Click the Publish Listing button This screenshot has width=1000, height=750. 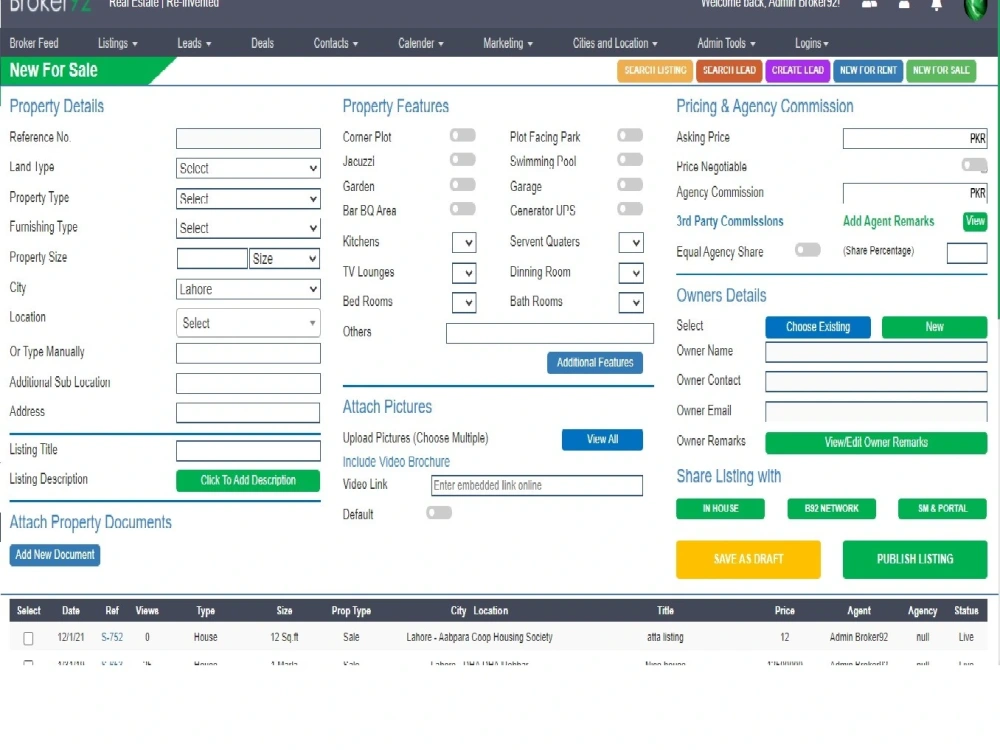point(915,559)
